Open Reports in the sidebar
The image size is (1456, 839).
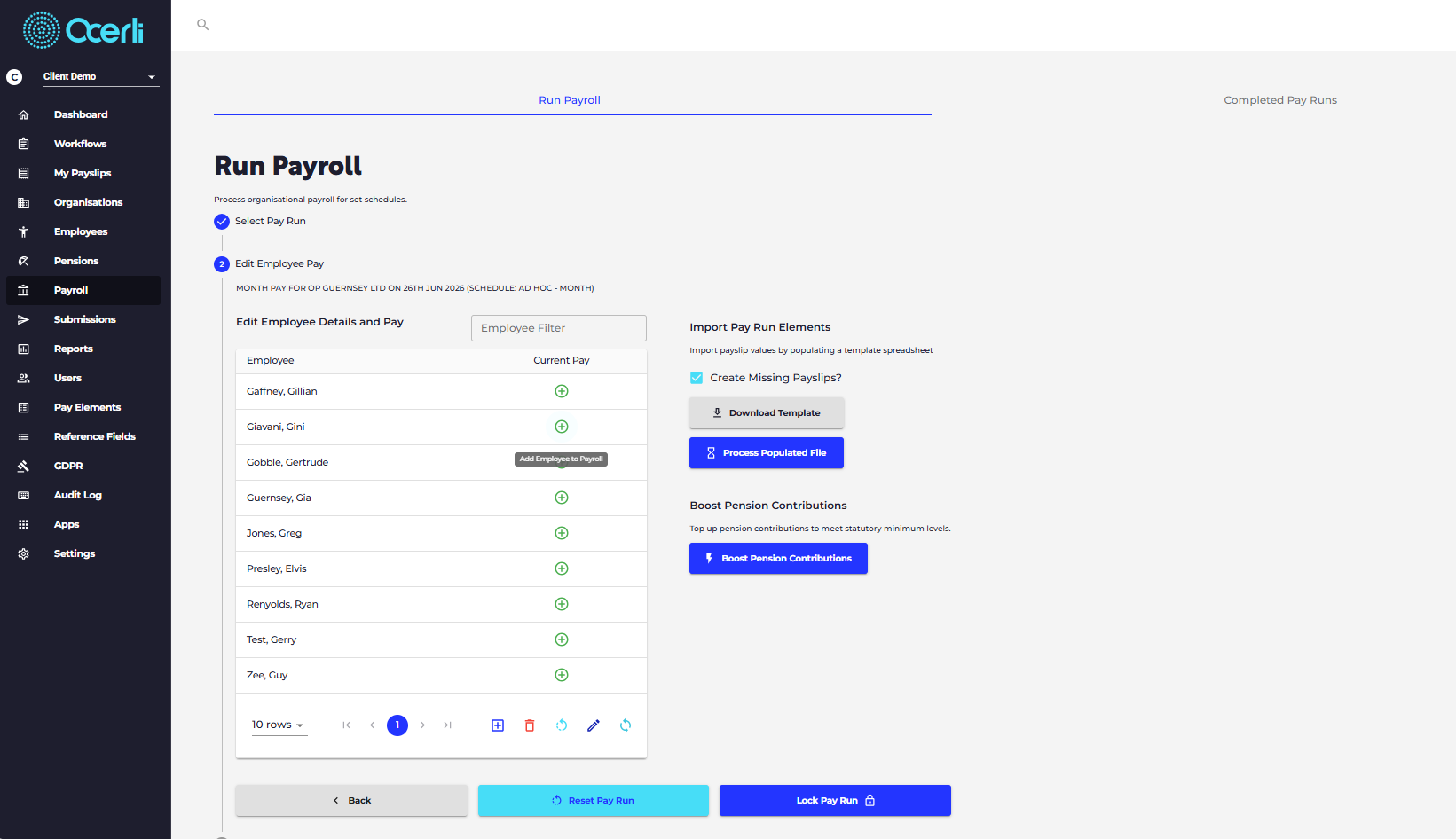(83, 349)
